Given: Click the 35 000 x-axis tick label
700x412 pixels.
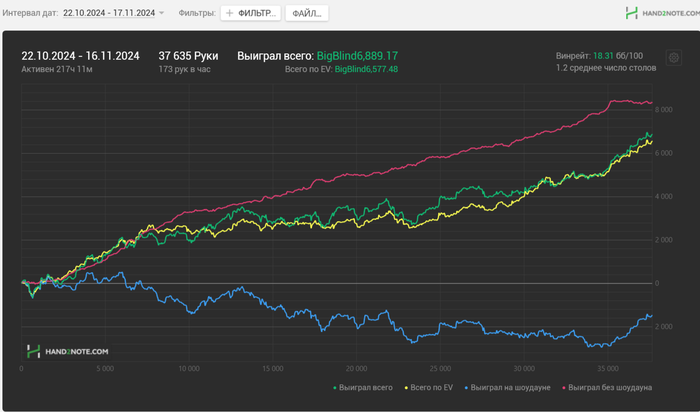Looking at the screenshot, I should [608, 369].
